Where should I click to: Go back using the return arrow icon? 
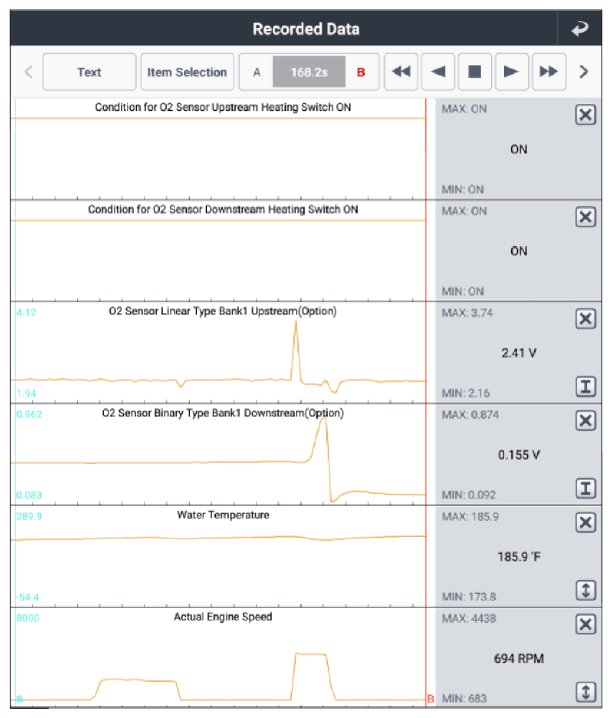pyautogui.click(x=579, y=29)
